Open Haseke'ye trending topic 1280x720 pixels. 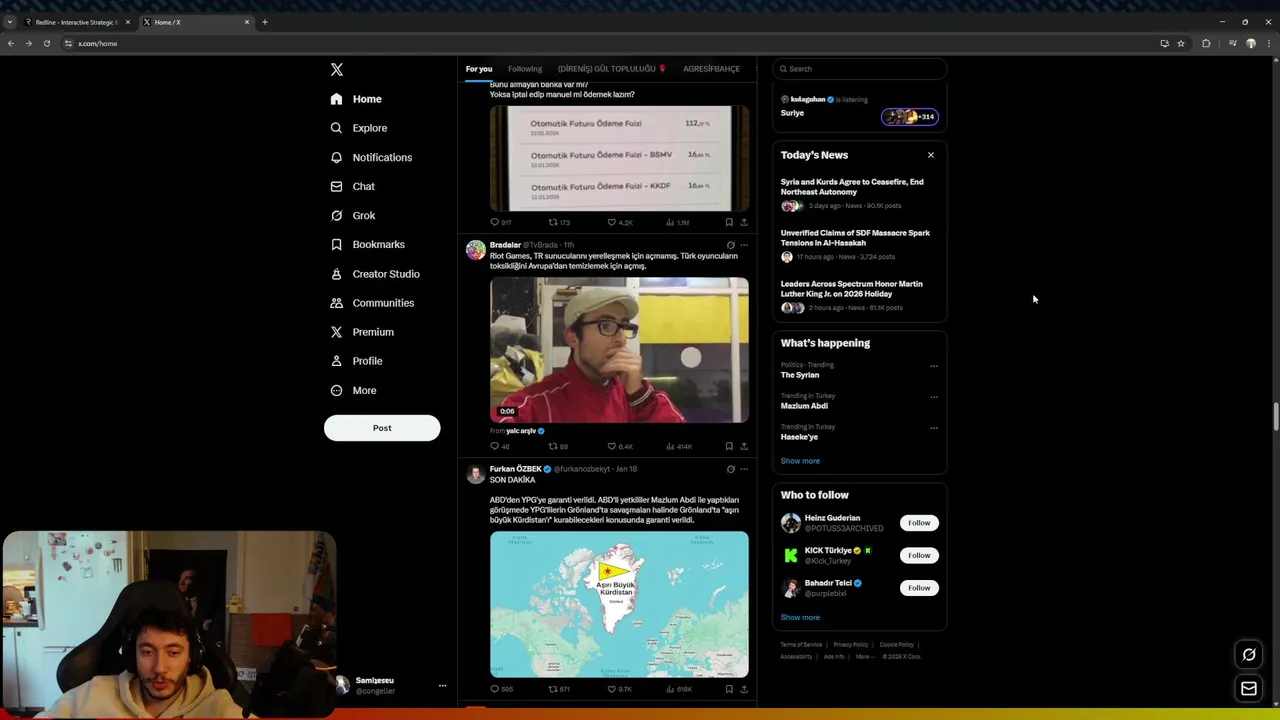[x=799, y=437]
